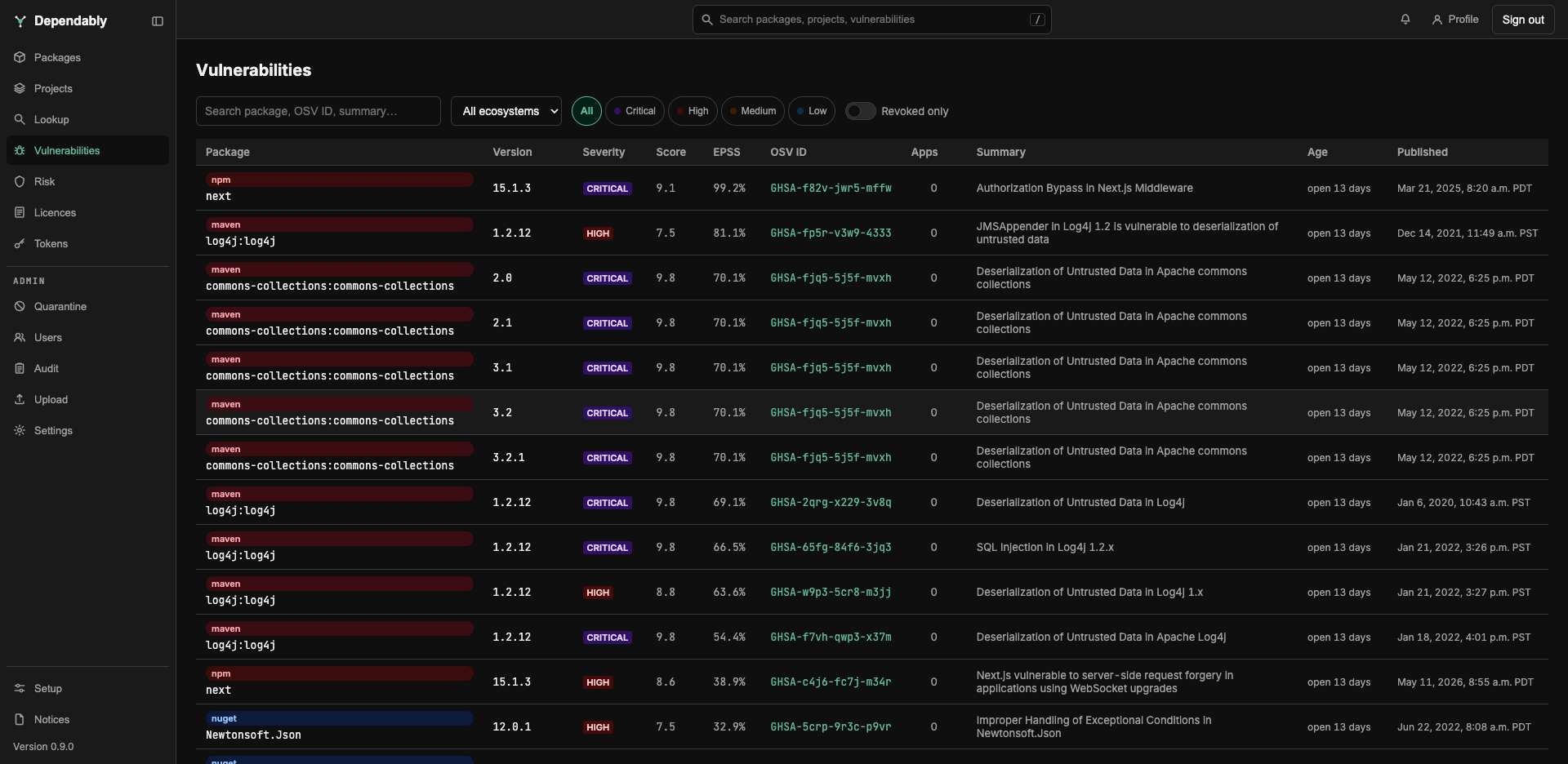The width and height of the screenshot is (1568, 764).
Task: Open the notifications bell
Action: [x=1405, y=20]
